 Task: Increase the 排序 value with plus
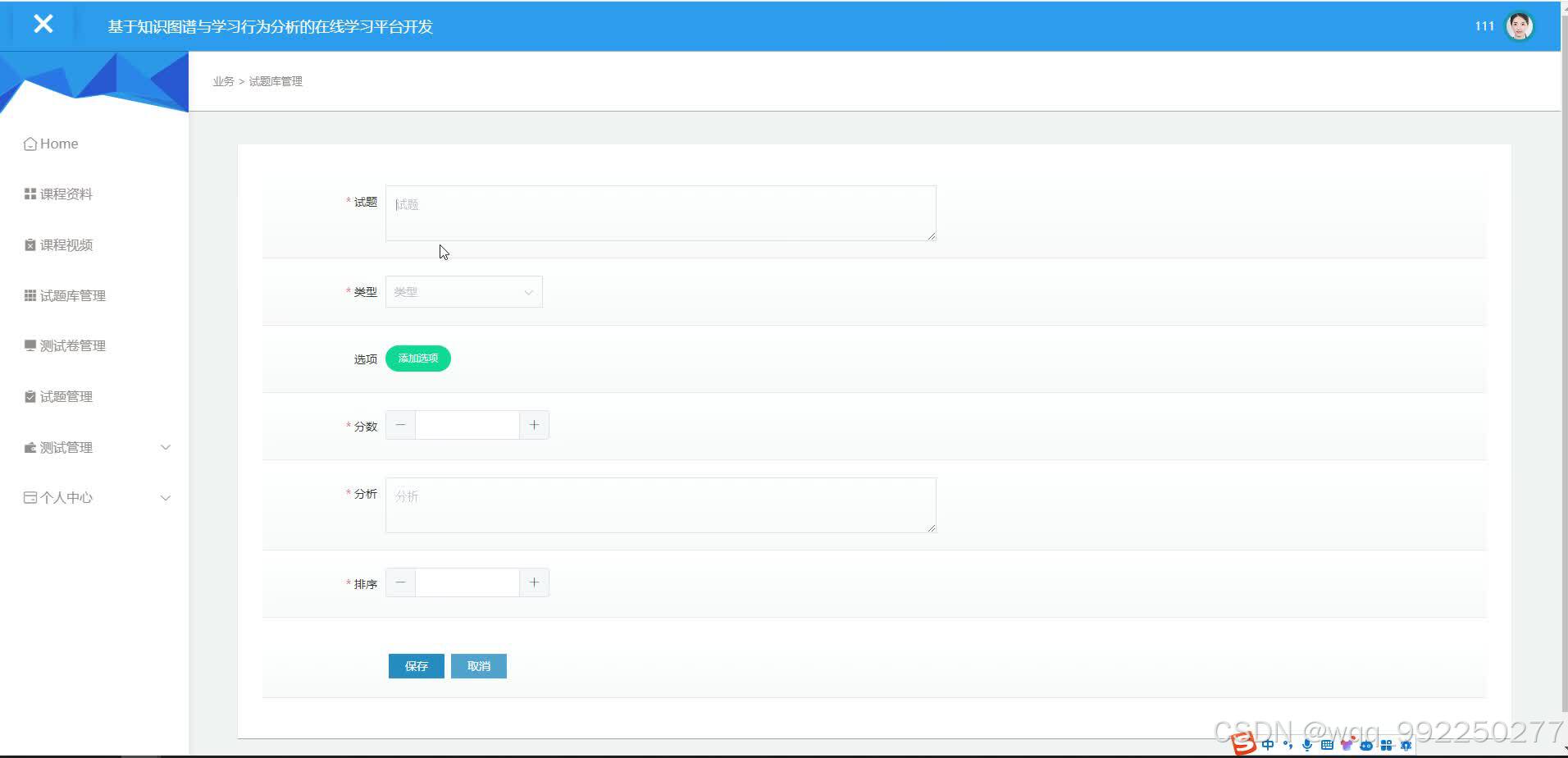534,582
